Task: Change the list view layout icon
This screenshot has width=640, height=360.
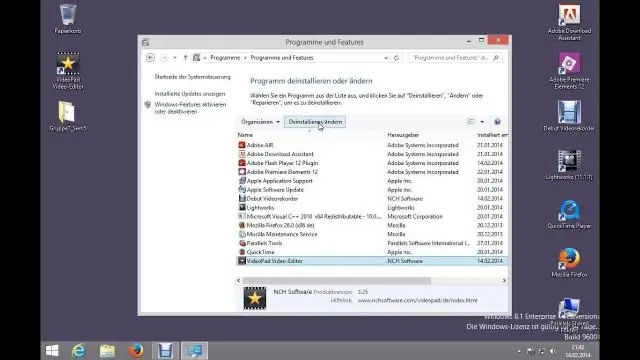Action: (x=471, y=122)
